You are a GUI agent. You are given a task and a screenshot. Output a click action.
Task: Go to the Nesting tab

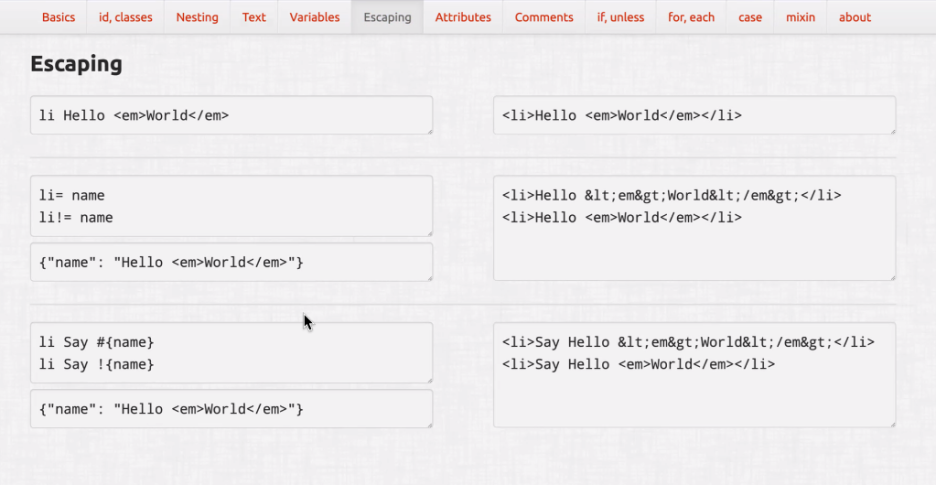[197, 17]
